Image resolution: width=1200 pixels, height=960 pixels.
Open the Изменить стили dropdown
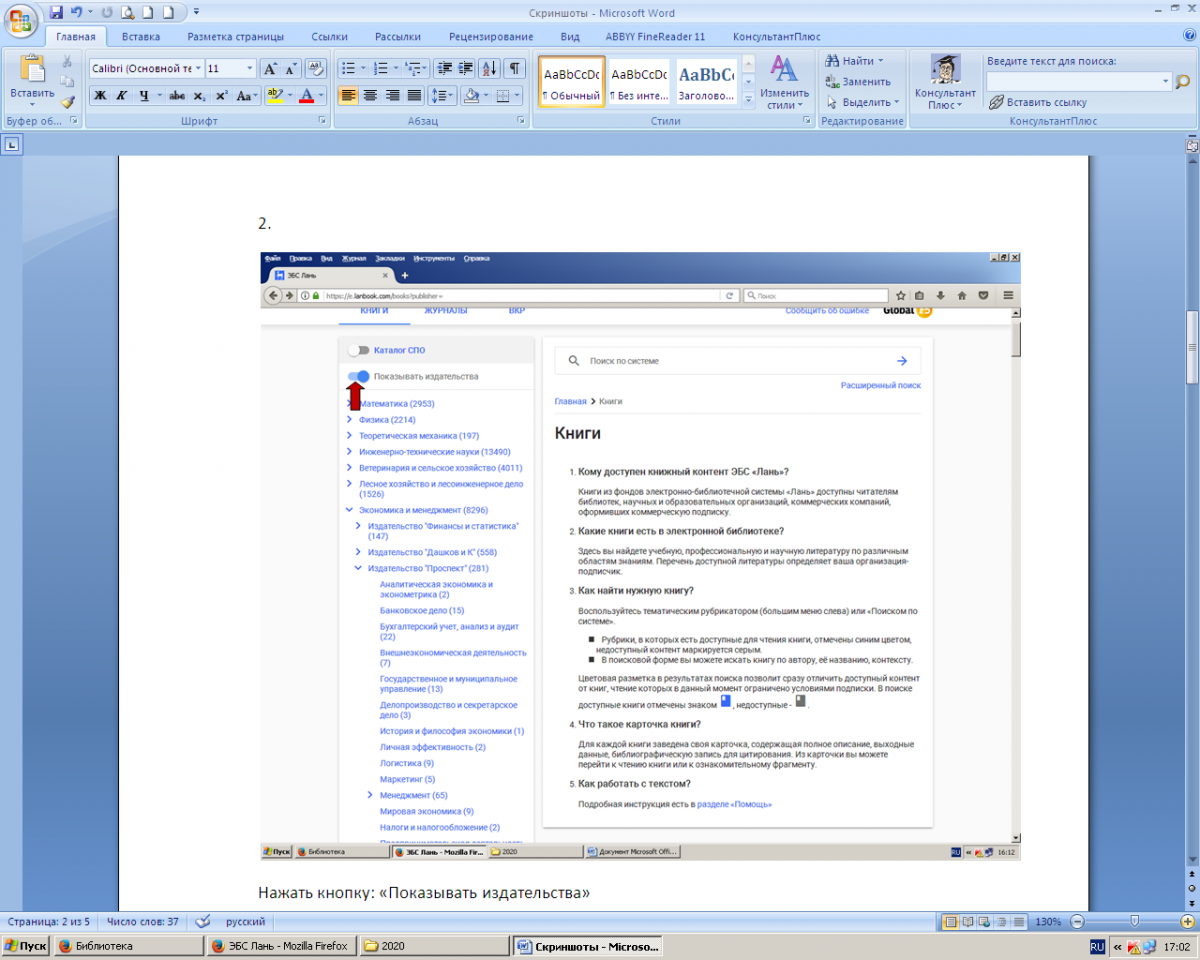pos(784,82)
